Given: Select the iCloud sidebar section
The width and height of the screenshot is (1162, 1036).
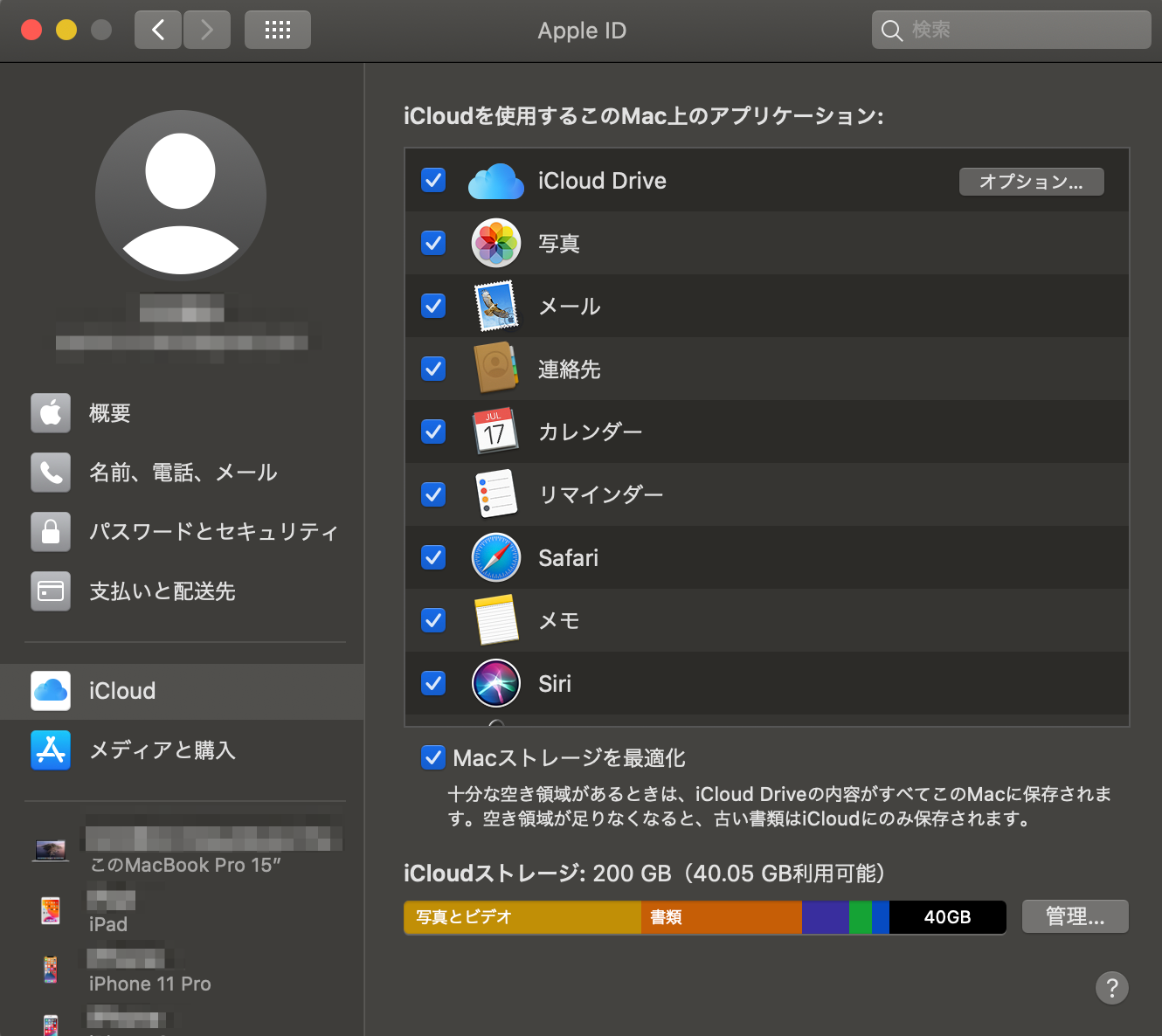Looking at the screenshot, I should pyautogui.click(x=182, y=691).
